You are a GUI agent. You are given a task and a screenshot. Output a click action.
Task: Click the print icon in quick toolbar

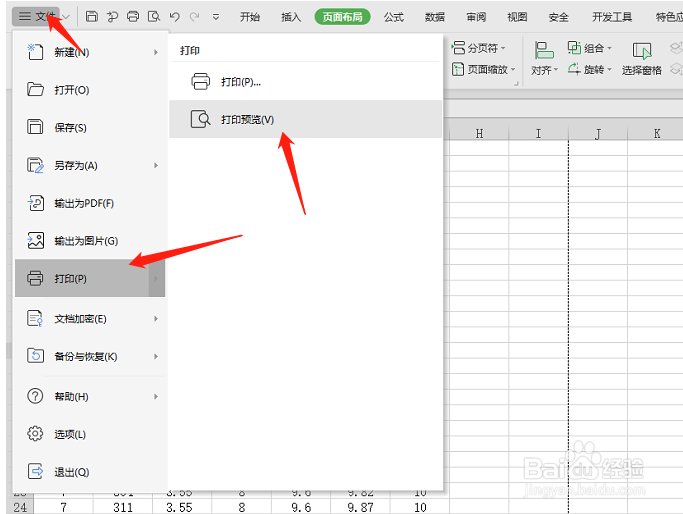click(x=133, y=17)
